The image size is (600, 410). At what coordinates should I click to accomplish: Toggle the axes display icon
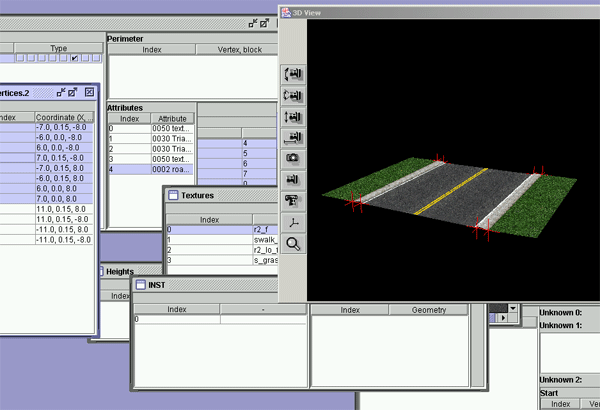(x=295, y=221)
